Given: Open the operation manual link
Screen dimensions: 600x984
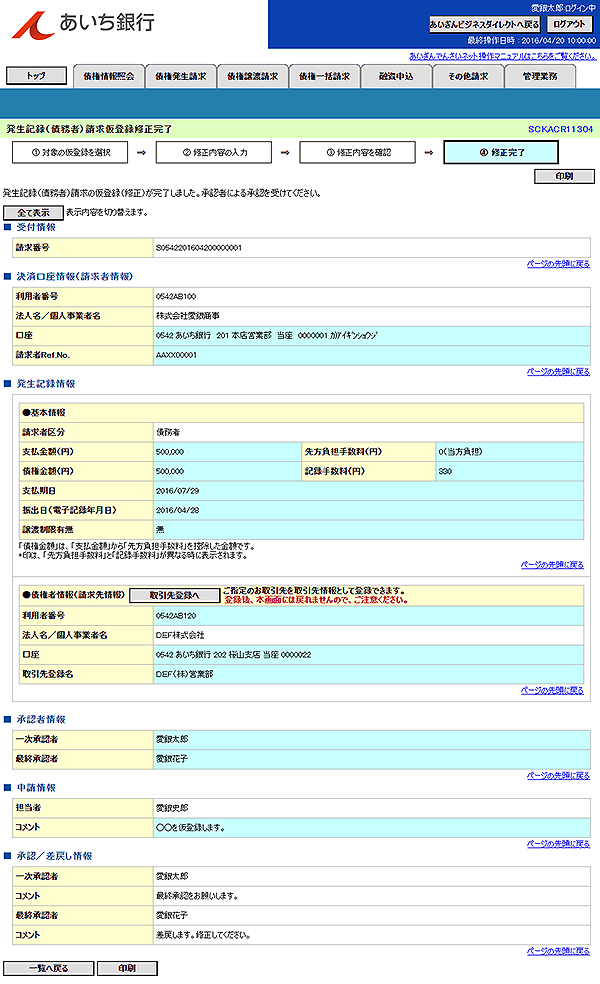Looking at the screenshot, I should 503,56.
